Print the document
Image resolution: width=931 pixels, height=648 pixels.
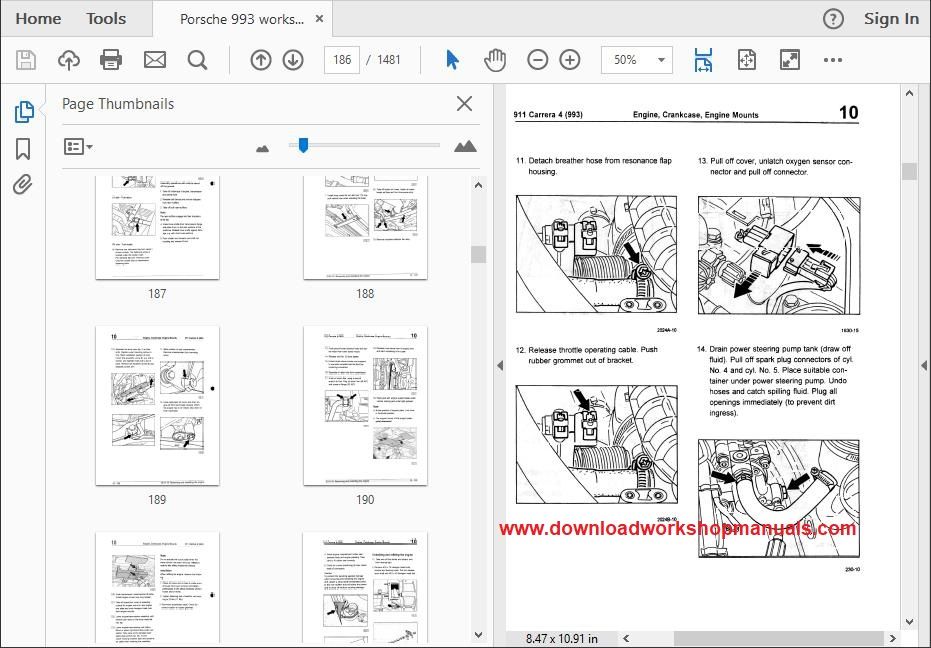point(111,60)
